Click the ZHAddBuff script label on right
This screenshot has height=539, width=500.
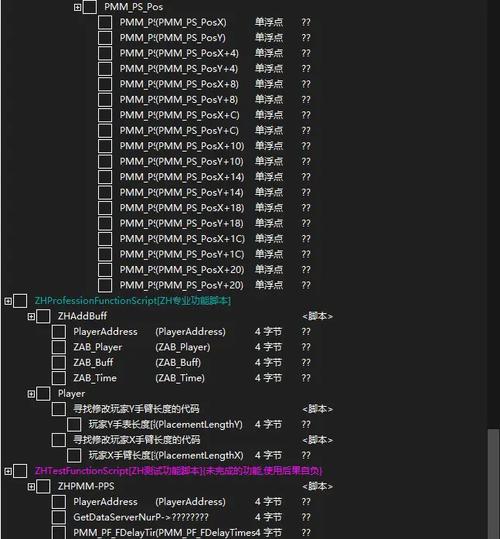(317, 316)
